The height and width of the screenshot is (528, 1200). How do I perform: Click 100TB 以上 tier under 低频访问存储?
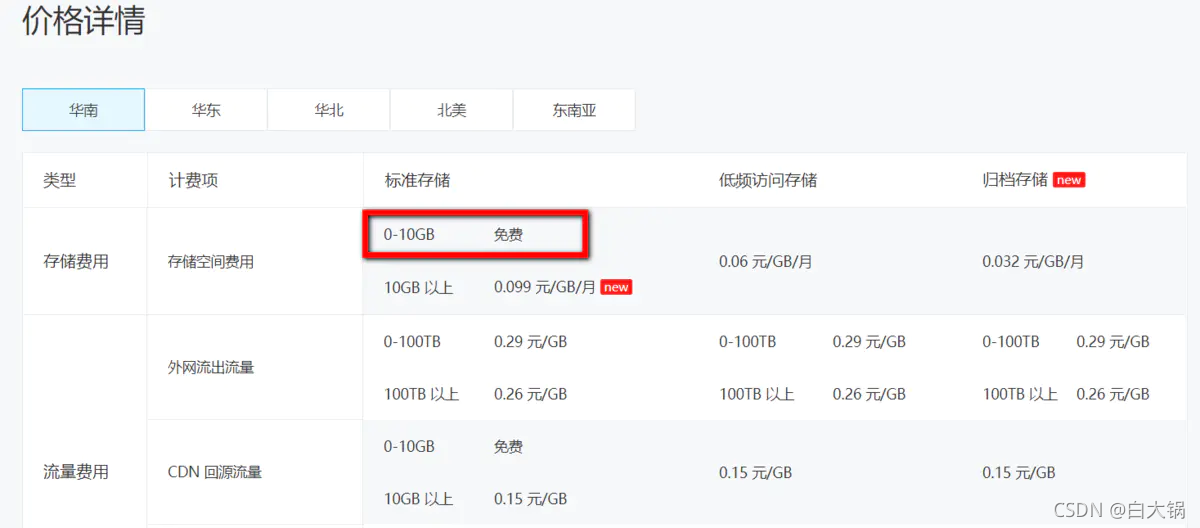[x=756, y=394]
